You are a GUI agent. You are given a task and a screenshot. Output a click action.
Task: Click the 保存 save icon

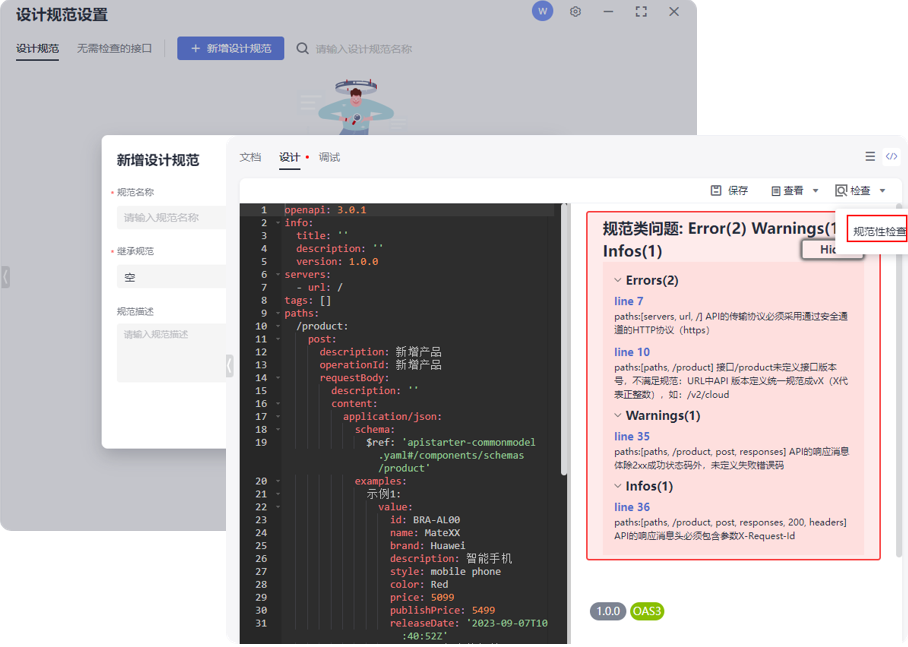pos(716,190)
